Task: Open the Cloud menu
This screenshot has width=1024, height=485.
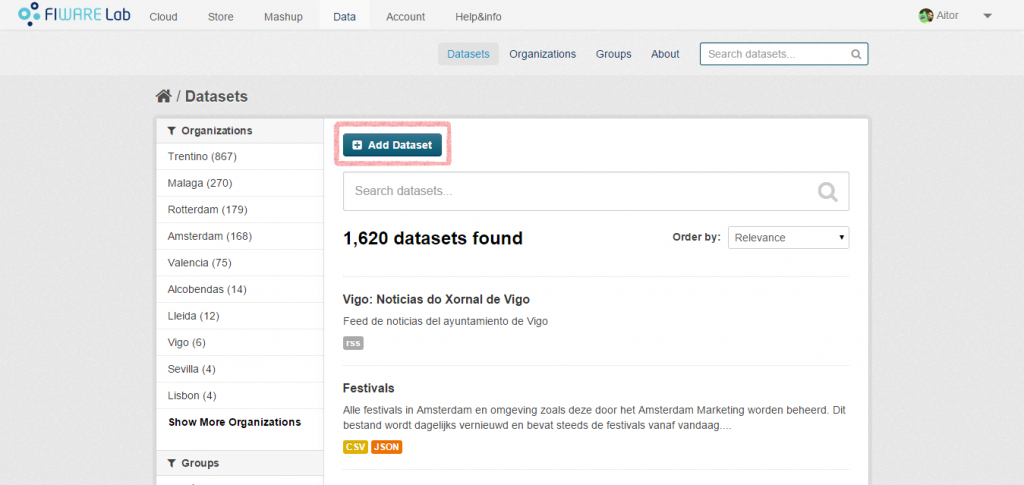Action: coord(163,17)
